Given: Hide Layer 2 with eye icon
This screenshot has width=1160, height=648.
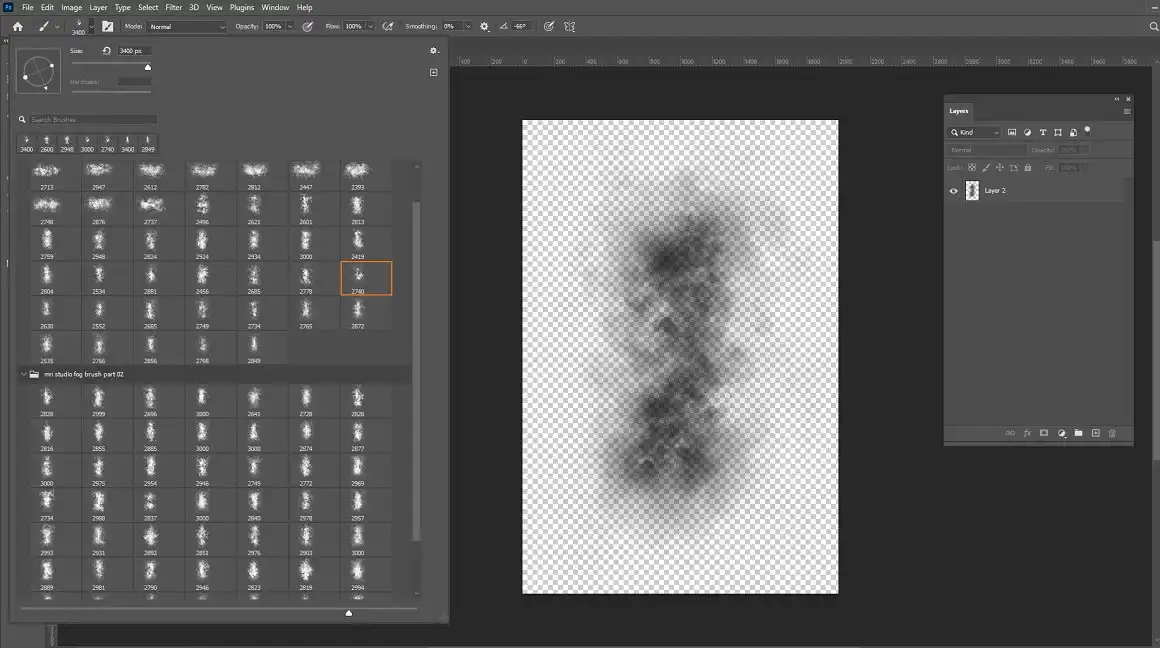Looking at the screenshot, I should [x=954, y=191].
